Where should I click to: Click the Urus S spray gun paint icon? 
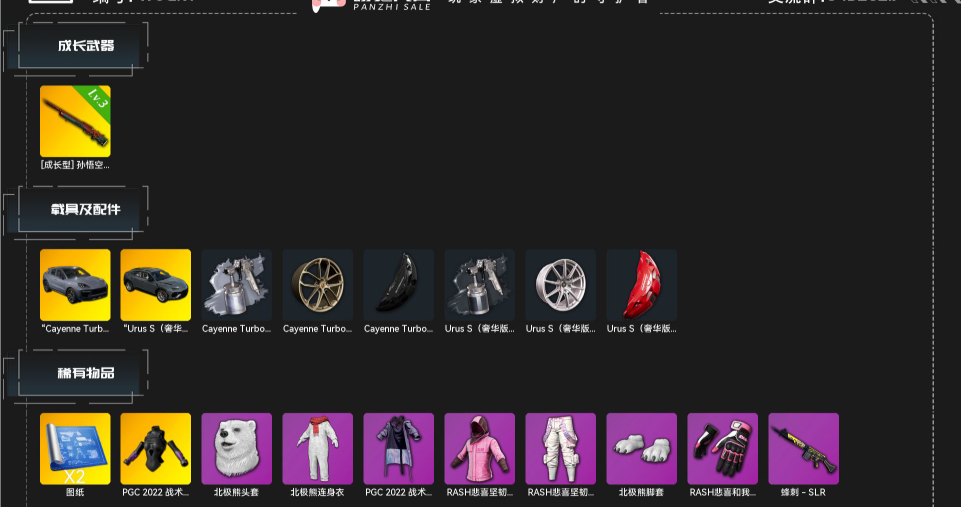479,285
